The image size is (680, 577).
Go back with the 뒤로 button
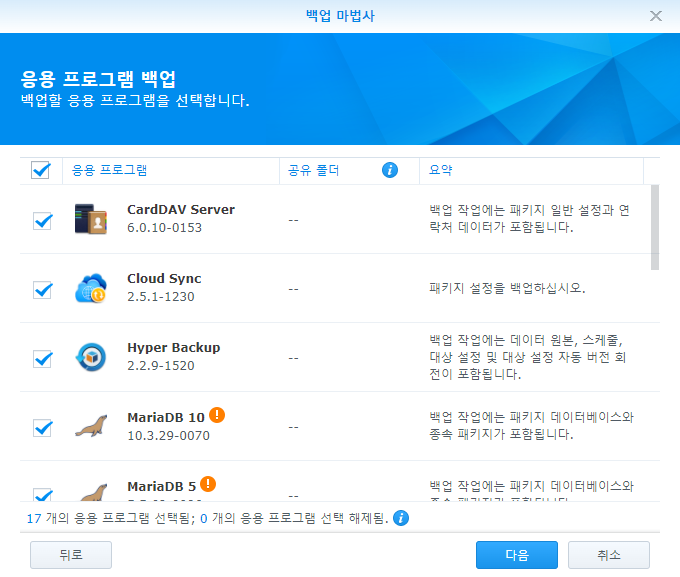[71, 555]
